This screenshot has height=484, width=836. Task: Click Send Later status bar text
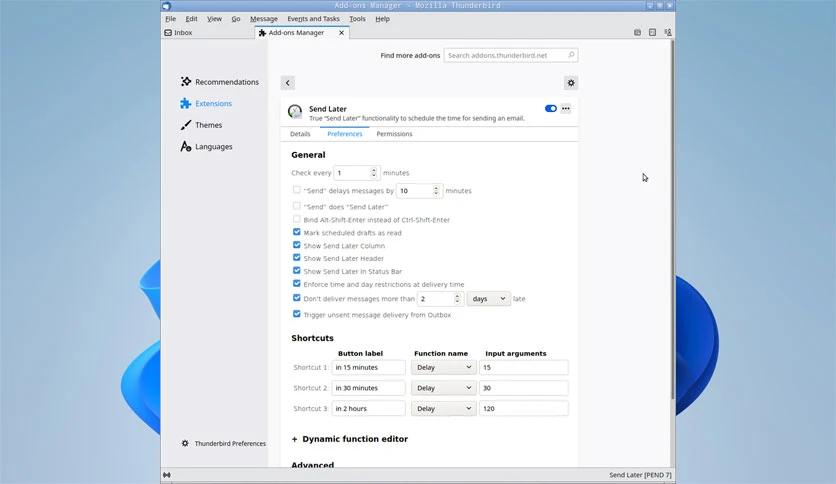pyautogui.click(x=640, y=475)
